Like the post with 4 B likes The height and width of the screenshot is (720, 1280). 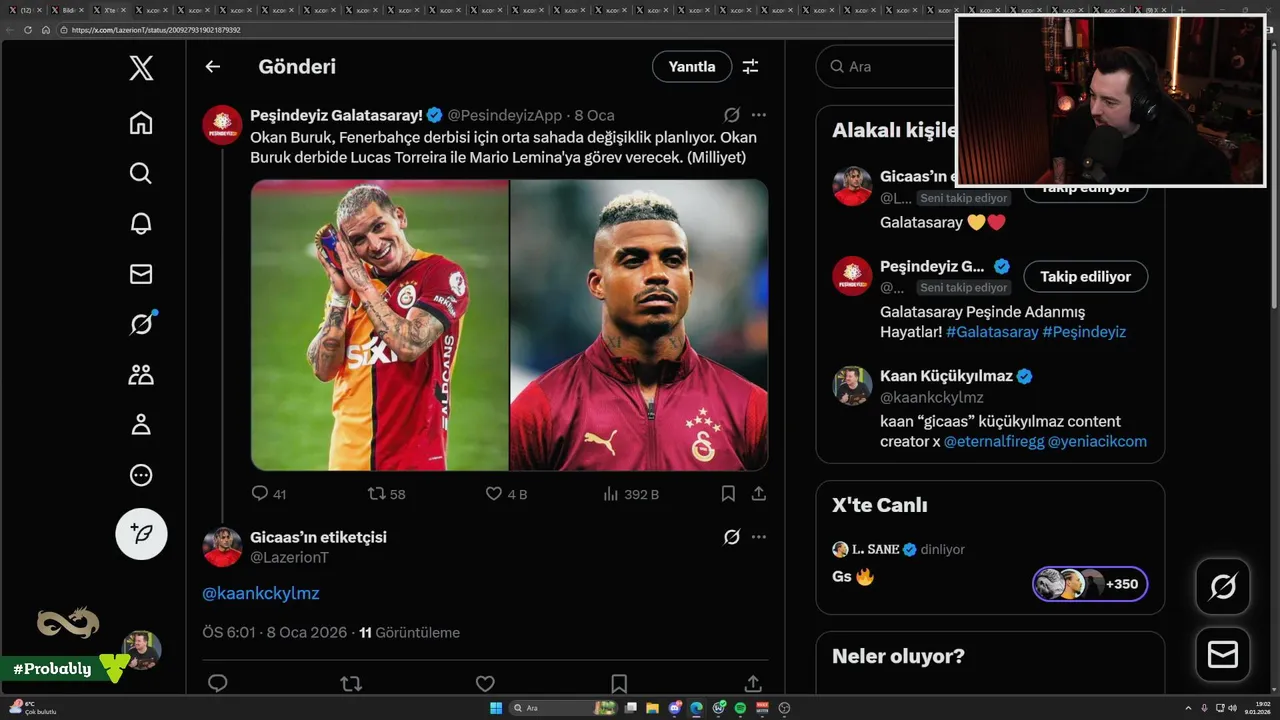(505, 494)
